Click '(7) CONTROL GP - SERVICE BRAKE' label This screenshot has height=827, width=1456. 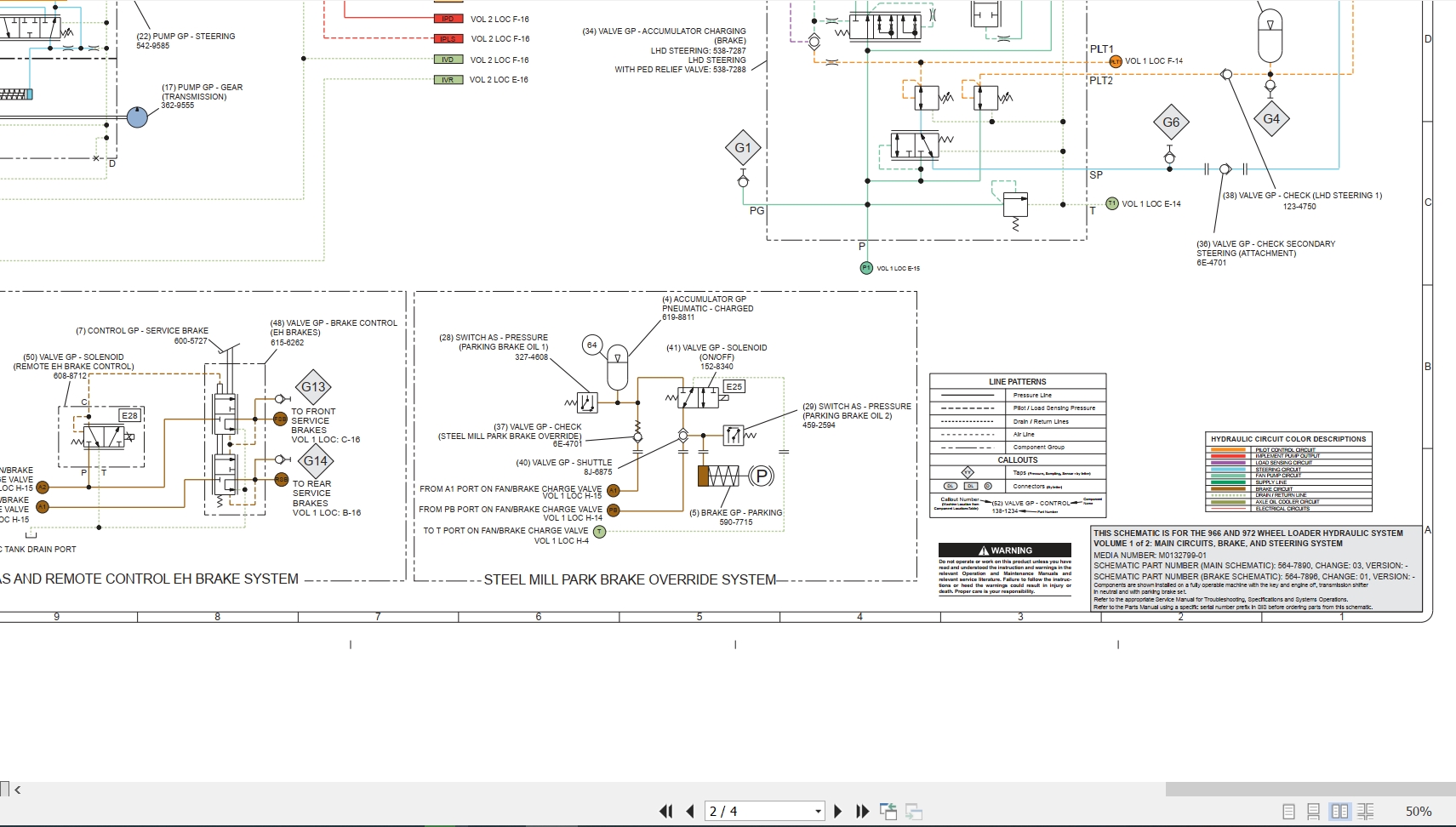pyautogui.click(x=142, y=331)
